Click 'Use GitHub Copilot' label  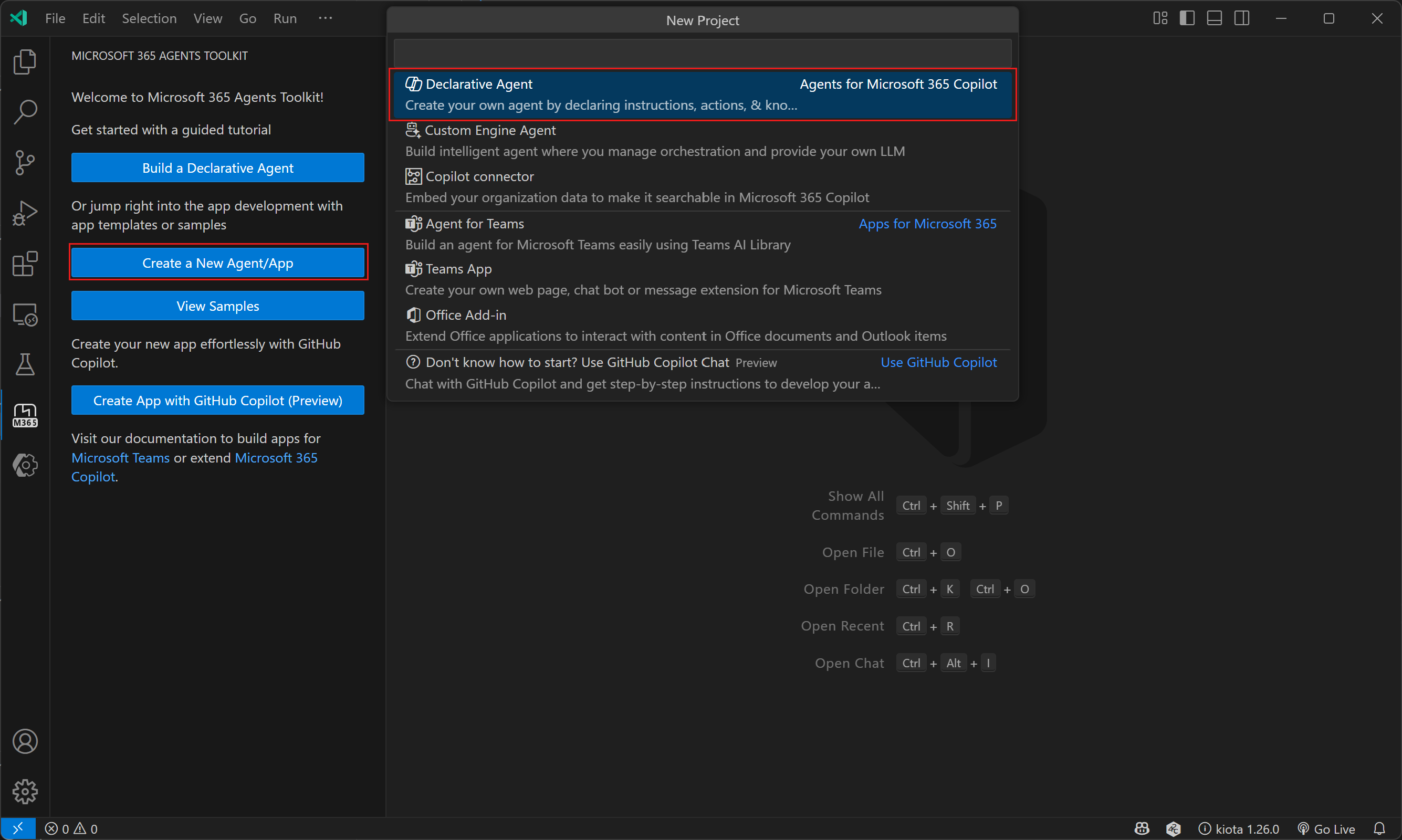coord(938,362)
